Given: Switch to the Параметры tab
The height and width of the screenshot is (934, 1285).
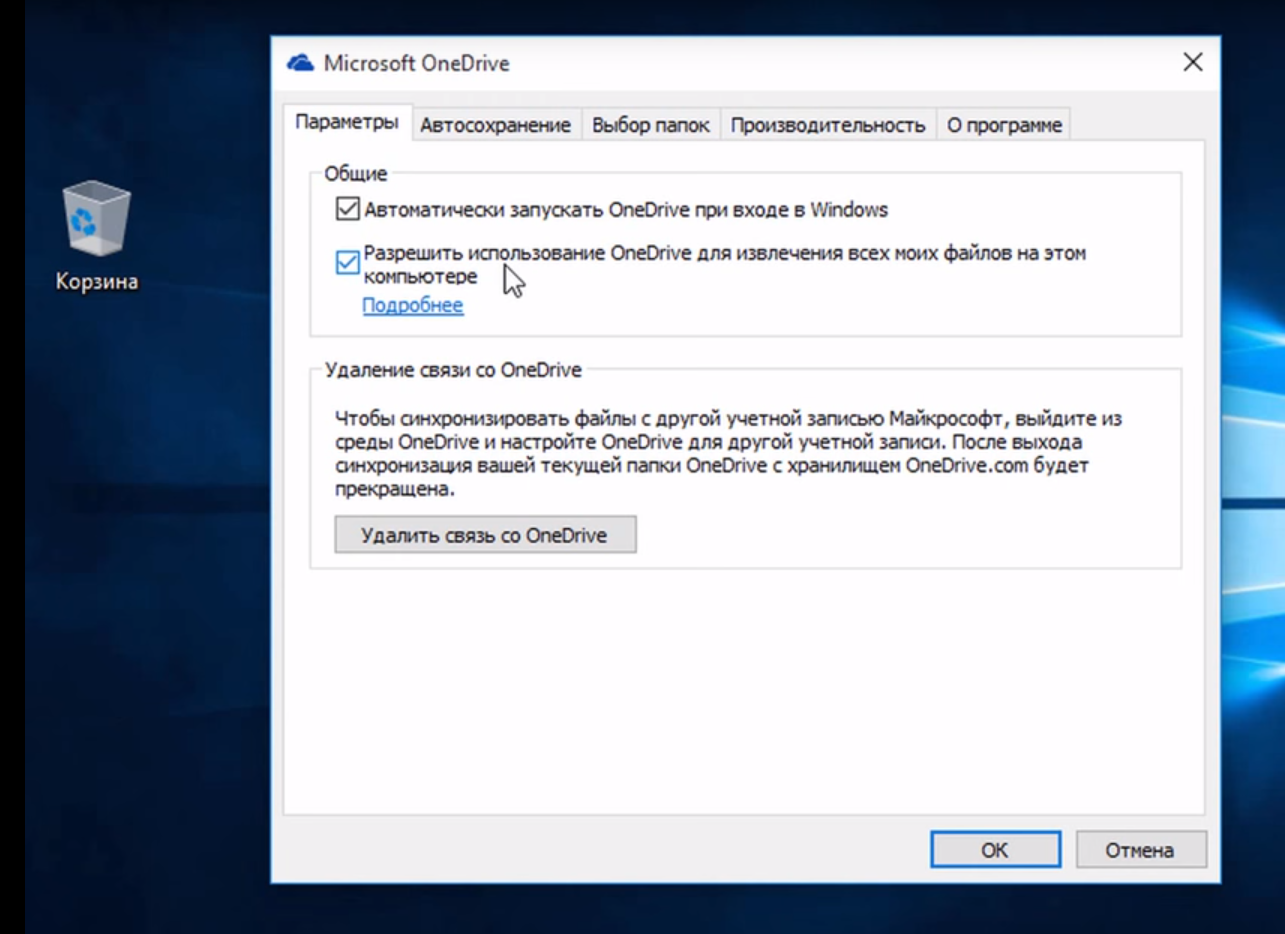Looking at the screenshot, I should (347, 123).
